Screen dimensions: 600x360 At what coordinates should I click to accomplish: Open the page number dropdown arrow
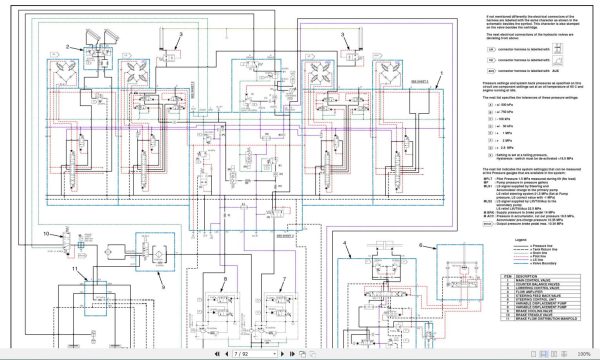pos(274,354)
